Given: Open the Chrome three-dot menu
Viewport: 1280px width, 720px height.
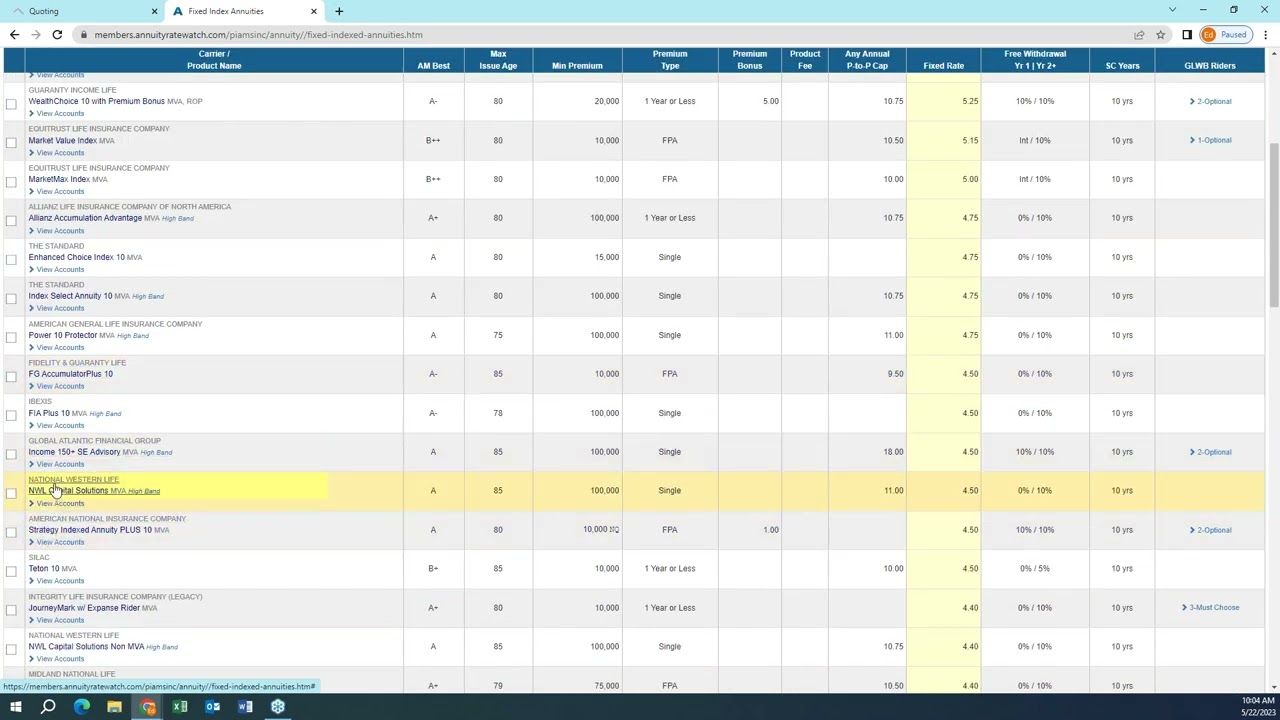Looking at the screenshot, I should 1264,35.
